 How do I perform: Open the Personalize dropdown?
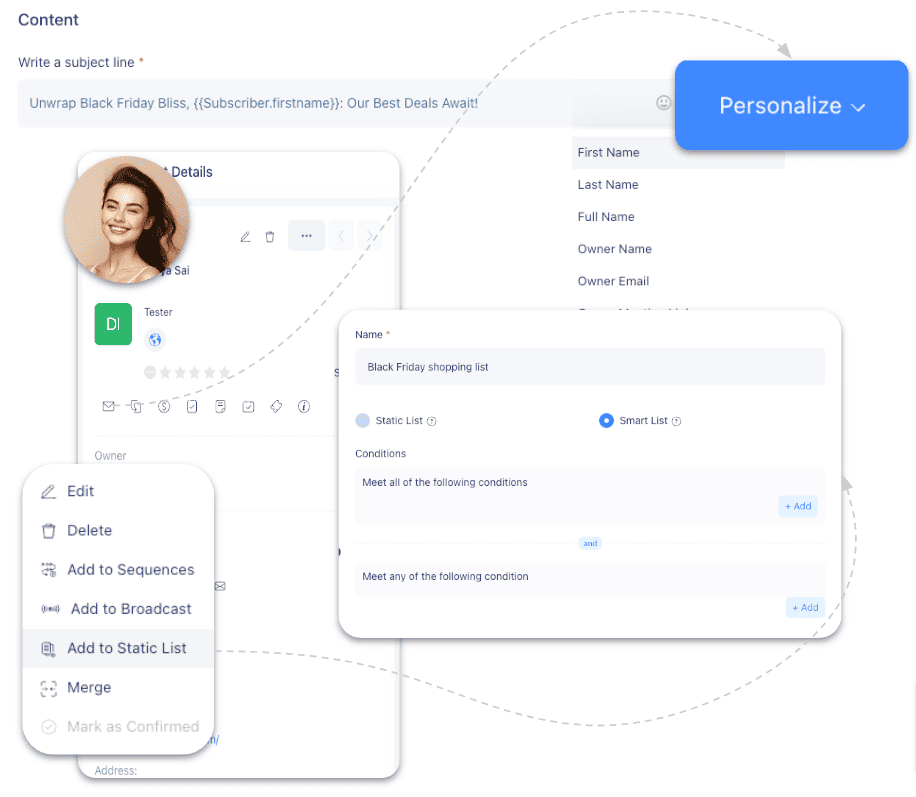tap(791, 106)
